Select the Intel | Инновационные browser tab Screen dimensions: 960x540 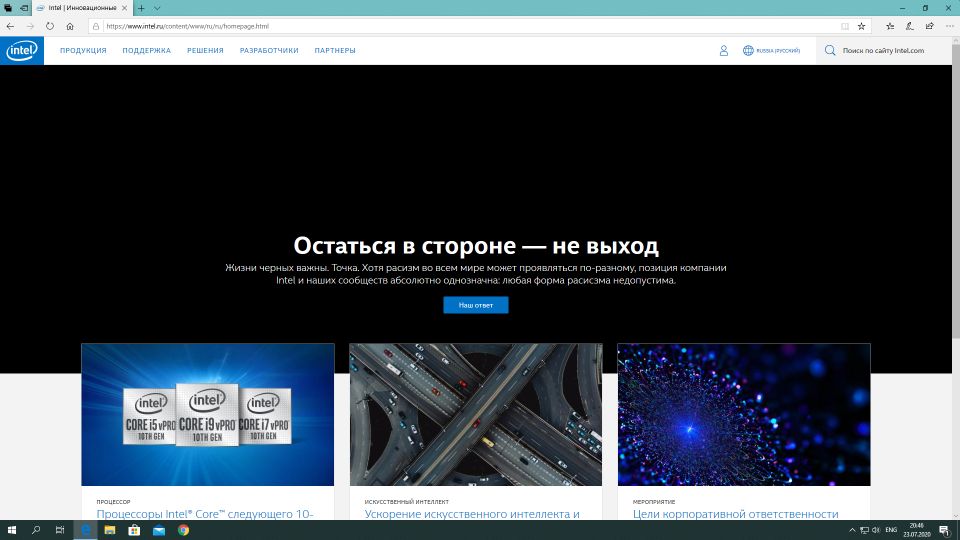80,8
